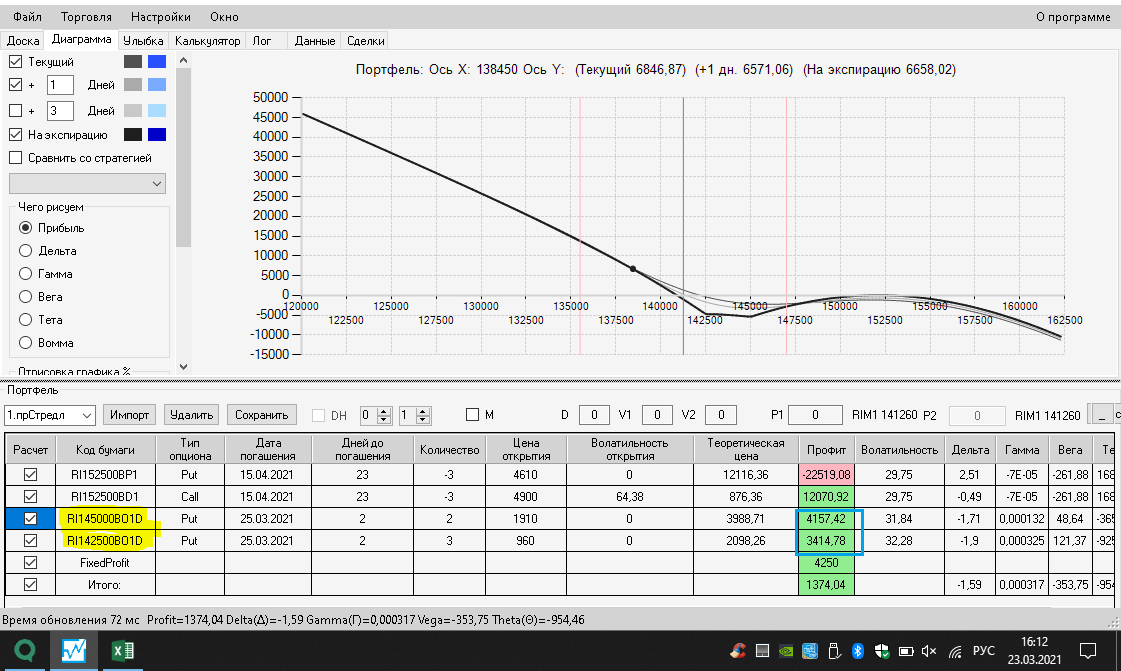
Task: Click the days field containing 1
Action: pos(60,84)
